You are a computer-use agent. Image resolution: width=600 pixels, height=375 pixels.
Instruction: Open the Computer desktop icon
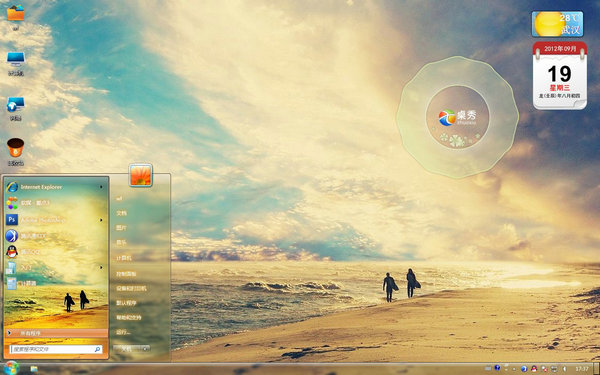point(16,63)
